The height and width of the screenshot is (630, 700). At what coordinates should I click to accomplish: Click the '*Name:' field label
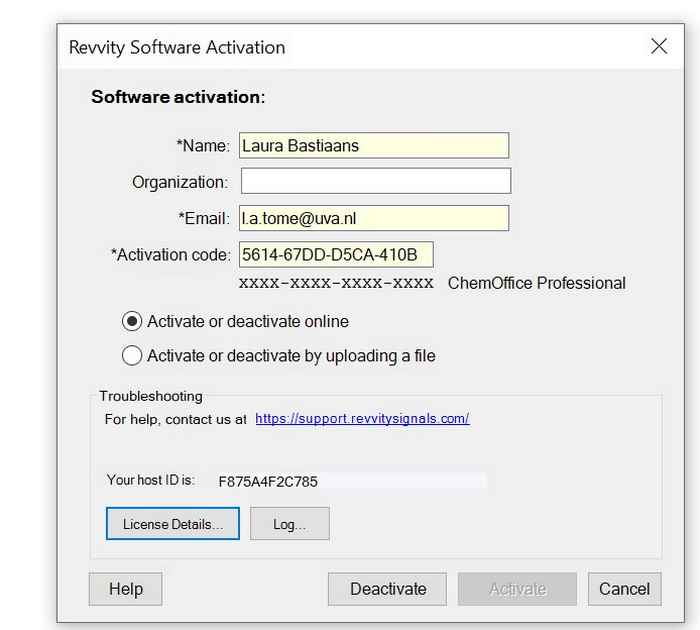tap(203, 146)
